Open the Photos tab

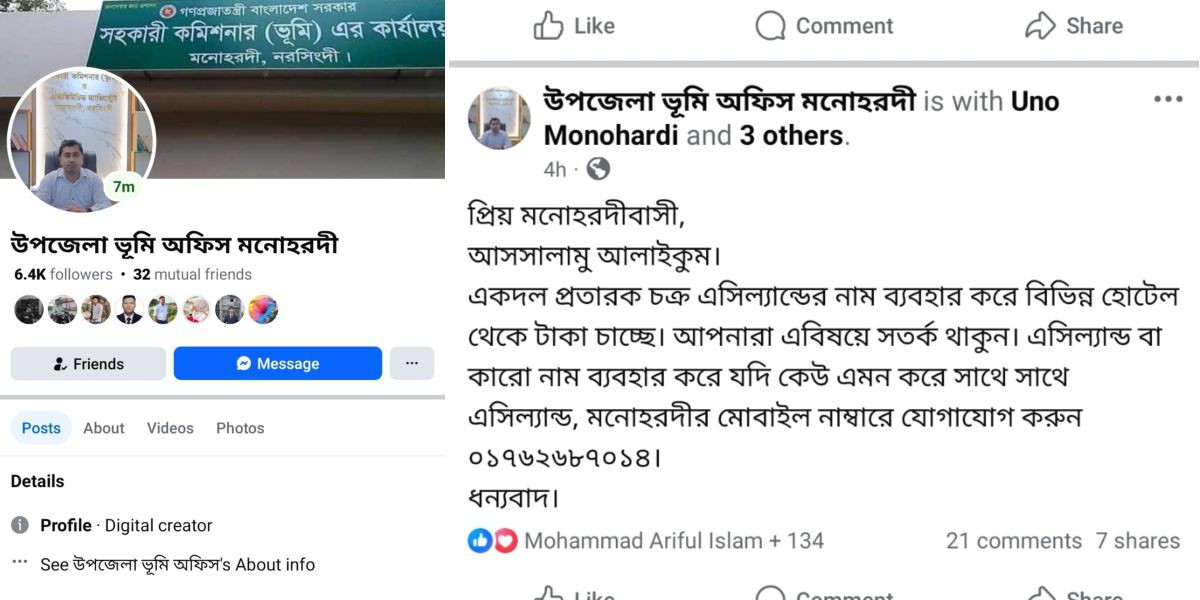click(240, 428)
